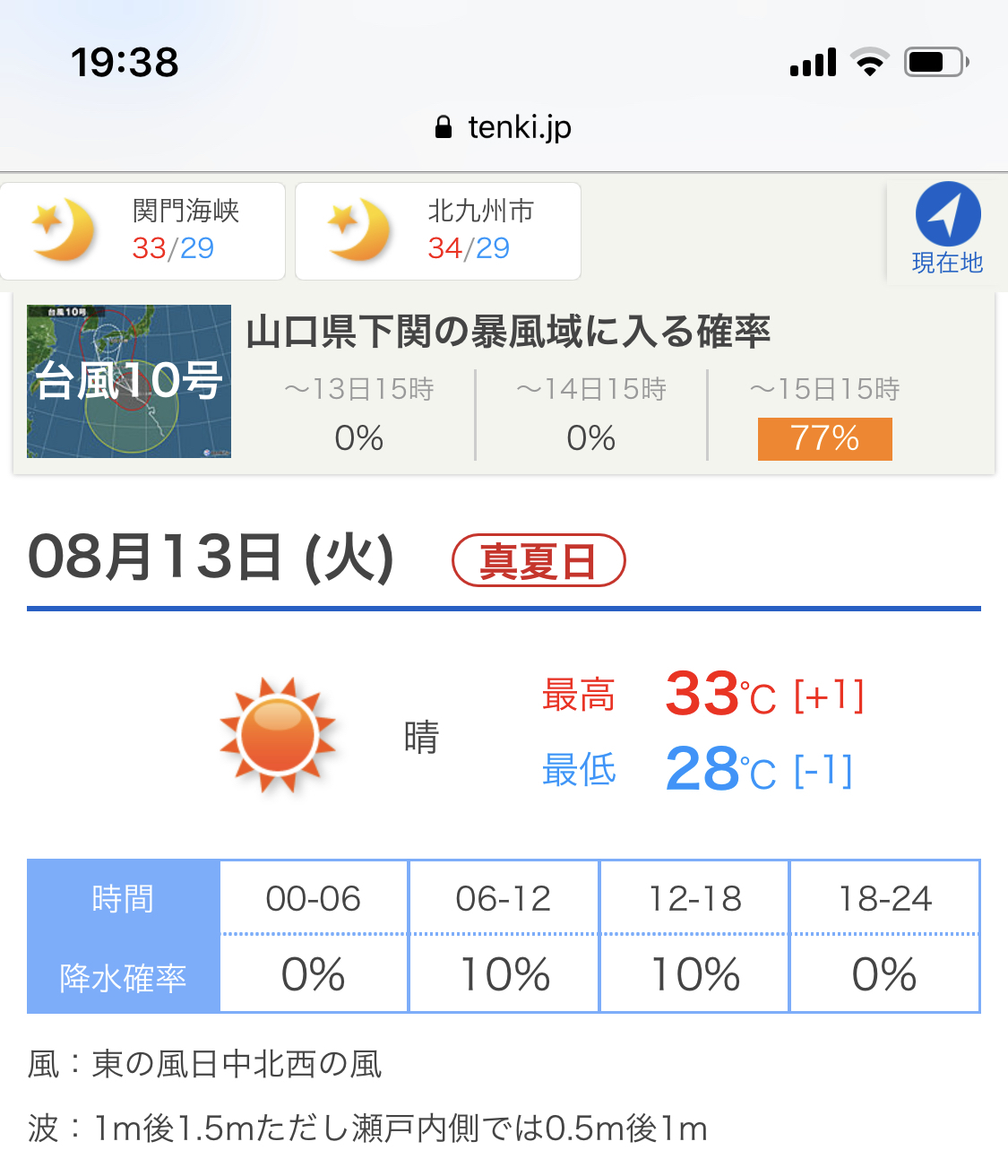This screenshot has height=1176, width=1008.
Task: Tap the battery status icon
Action: point(935,62)
